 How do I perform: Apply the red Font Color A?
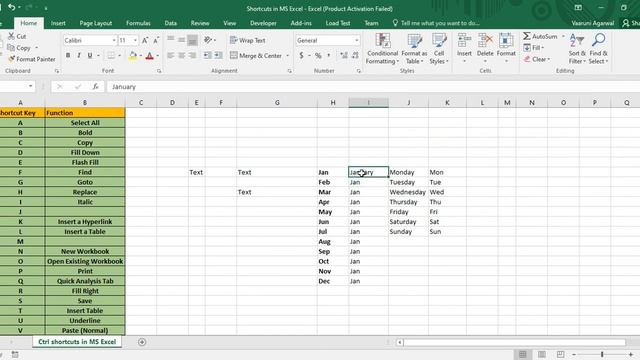(x=150, y=56)
